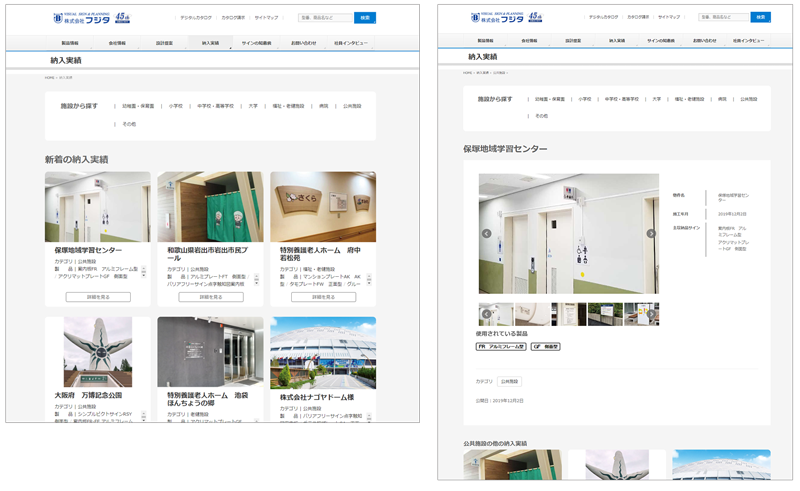Filter by 中学校・高等学校 on left page
Viewport: 800px width, 491px height.
215,106
